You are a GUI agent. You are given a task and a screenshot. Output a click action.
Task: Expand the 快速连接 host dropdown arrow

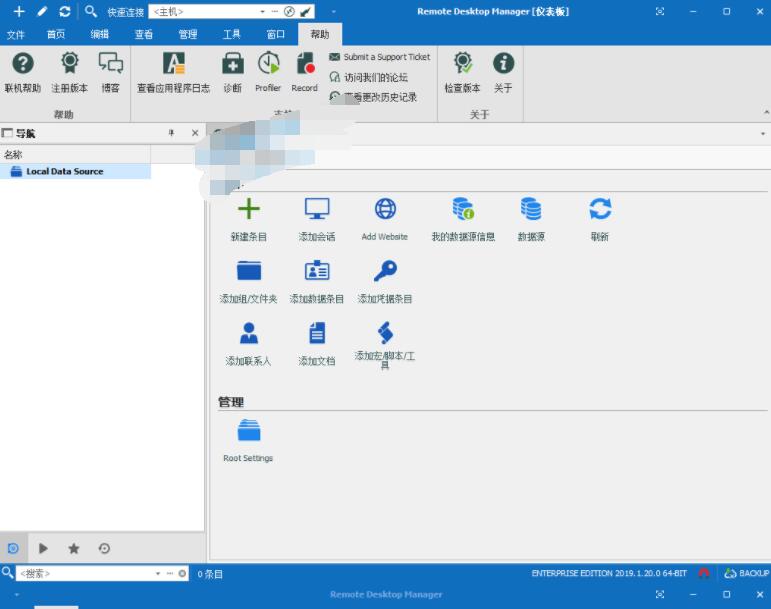click(263, 11)
